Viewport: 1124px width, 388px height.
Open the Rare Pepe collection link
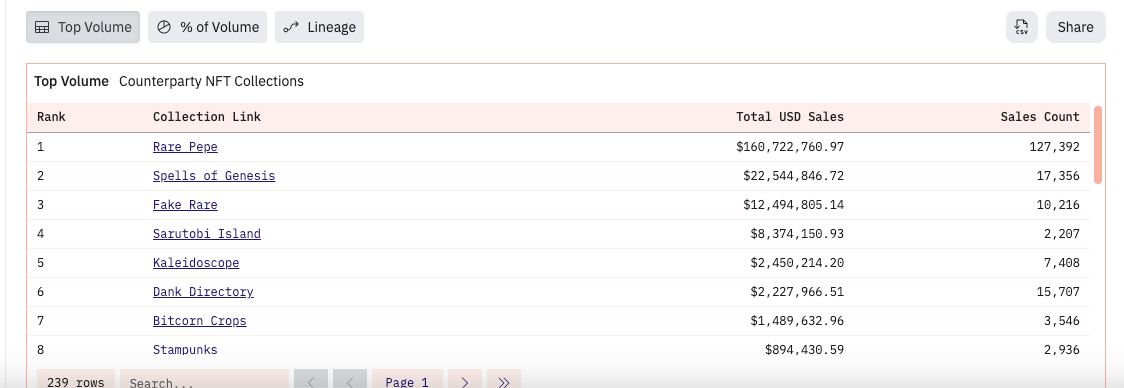[185, 147]
